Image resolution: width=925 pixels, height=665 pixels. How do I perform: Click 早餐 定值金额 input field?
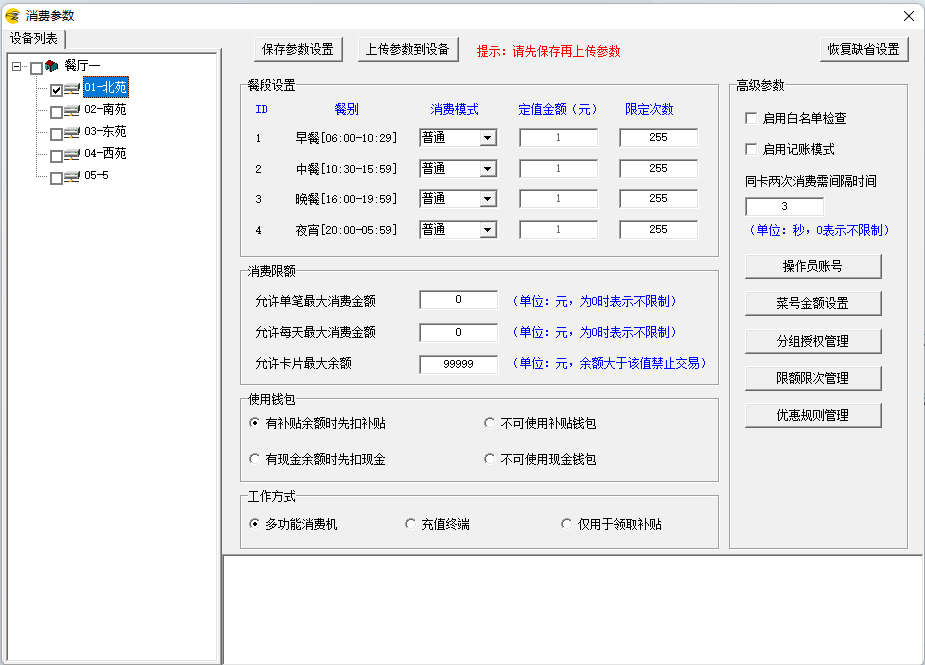tap(558, 137)
